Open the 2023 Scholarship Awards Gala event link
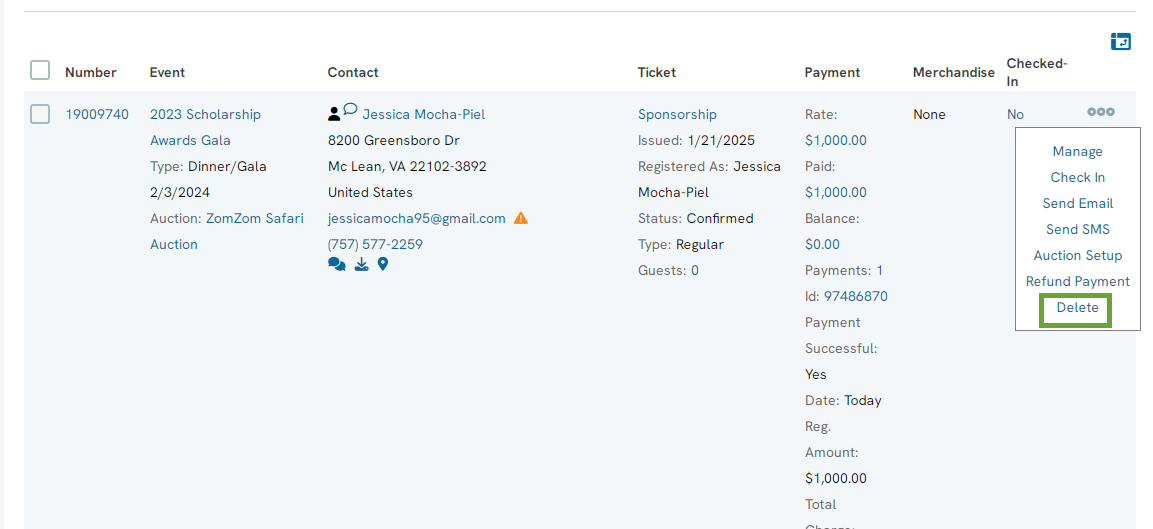 click(205, 127)
